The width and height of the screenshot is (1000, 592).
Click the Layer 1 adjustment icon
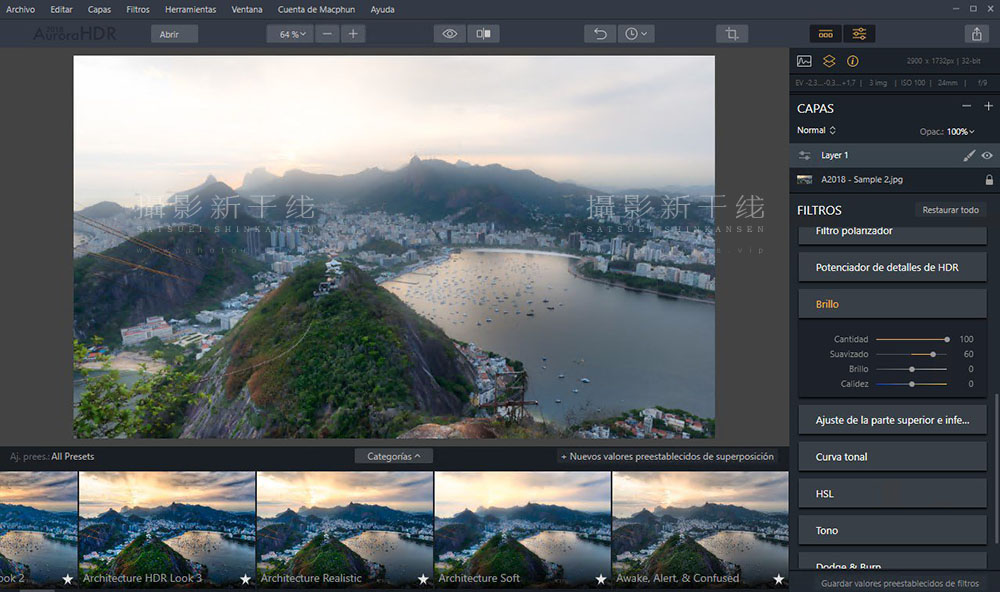tap(805, 155)
